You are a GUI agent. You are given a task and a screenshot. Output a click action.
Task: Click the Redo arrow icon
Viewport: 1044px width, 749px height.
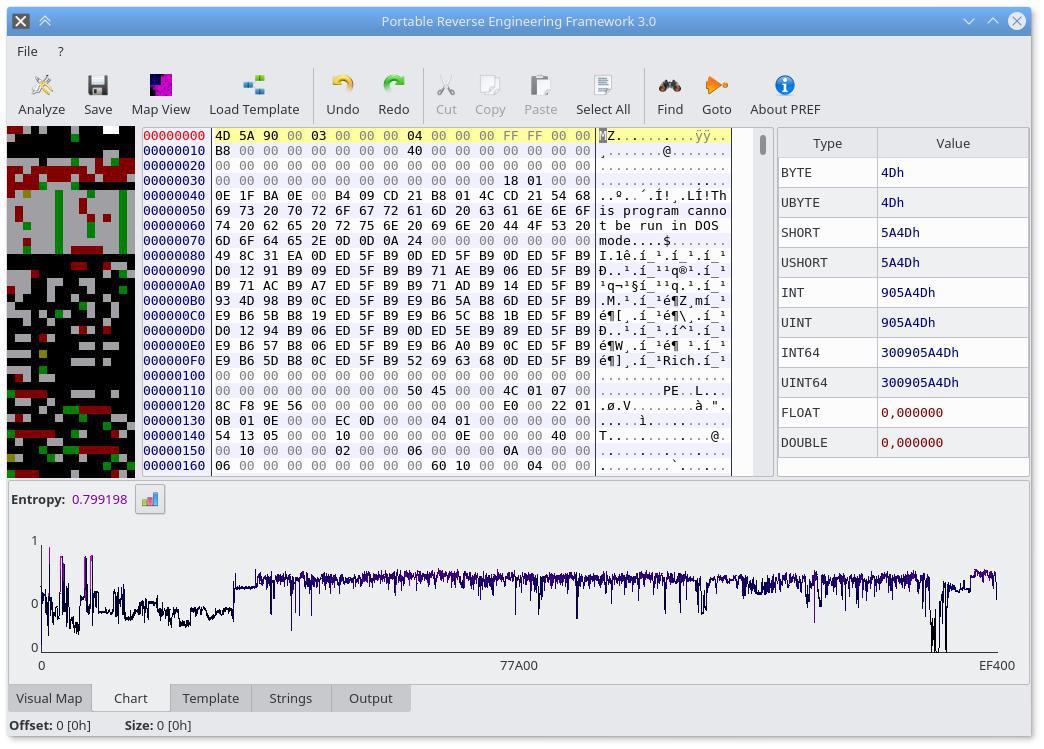click(x=393, y=95)
